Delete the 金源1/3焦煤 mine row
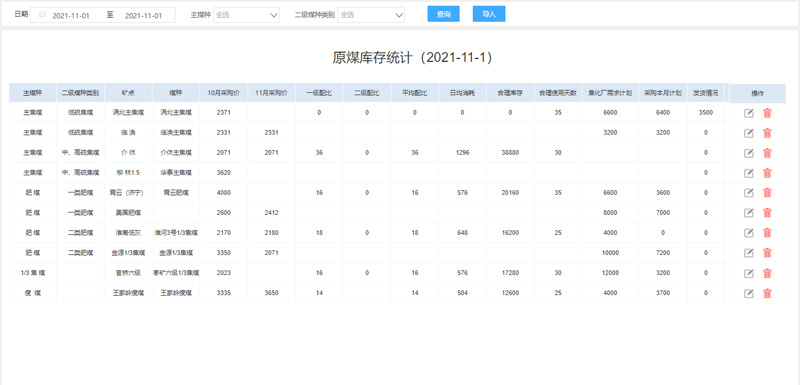Image resolution: width=800 pixels, height=385 pixels. pyautogui.click(x=767, y=253)
